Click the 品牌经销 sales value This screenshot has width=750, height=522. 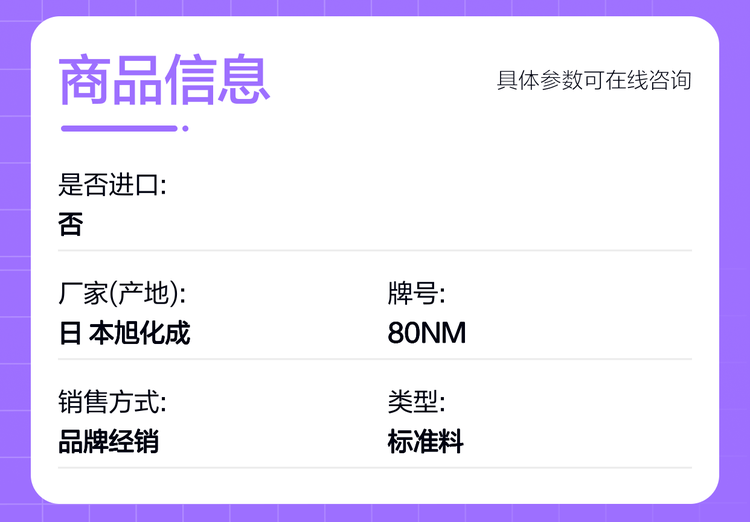tap(108, 442)
